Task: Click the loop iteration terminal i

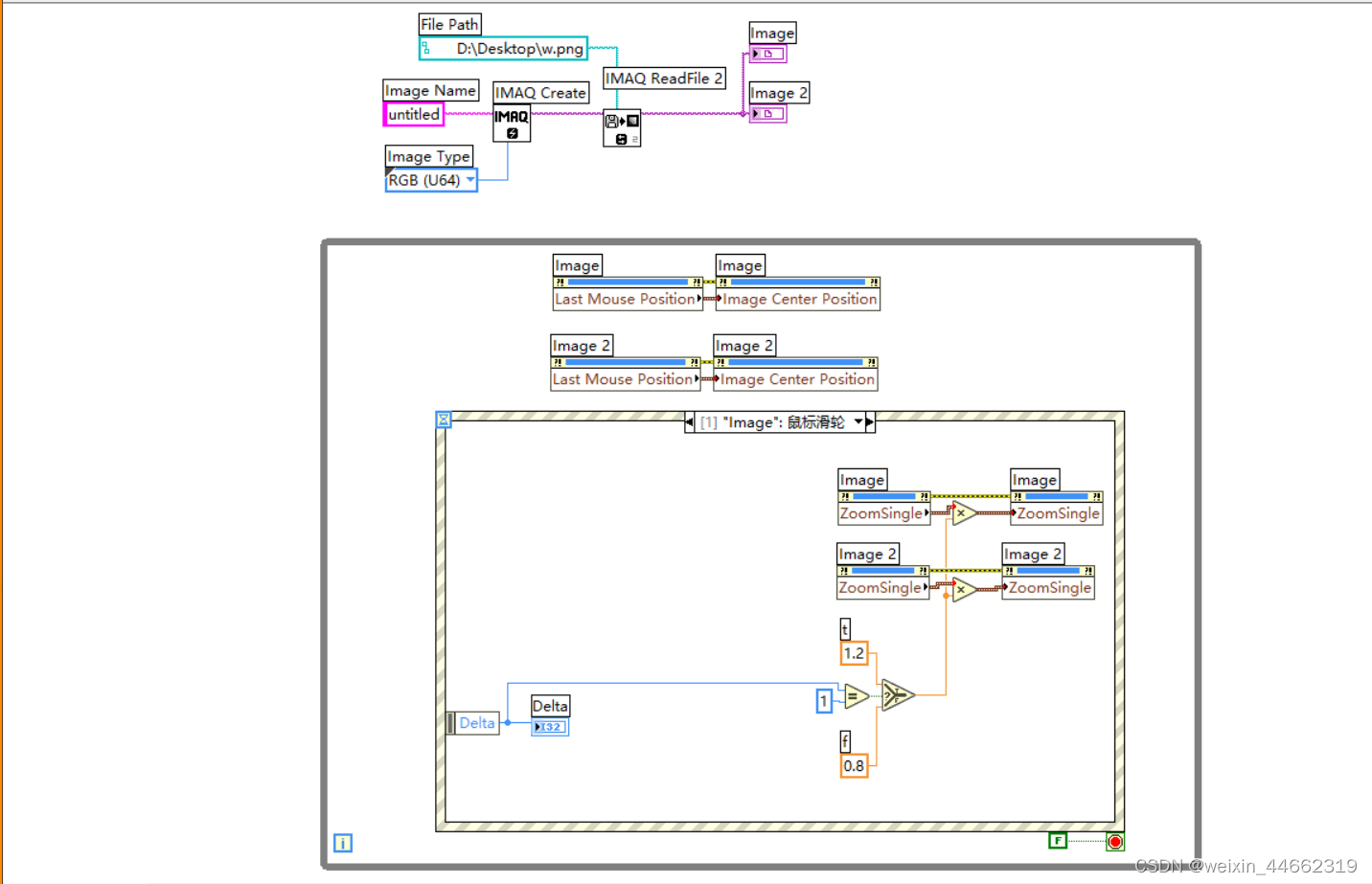Action: tap(343, 843)
